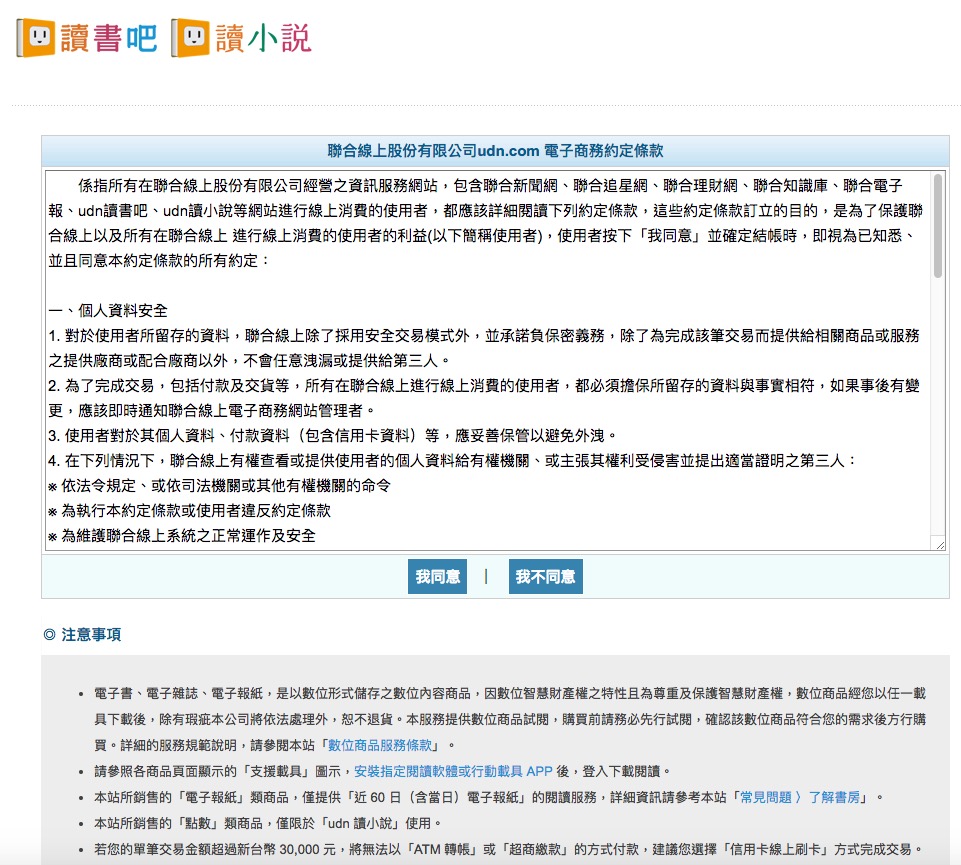Click clause 3 about 信用卡資料 safekeeping
961x865 pixels.
[x=332, y=436]
